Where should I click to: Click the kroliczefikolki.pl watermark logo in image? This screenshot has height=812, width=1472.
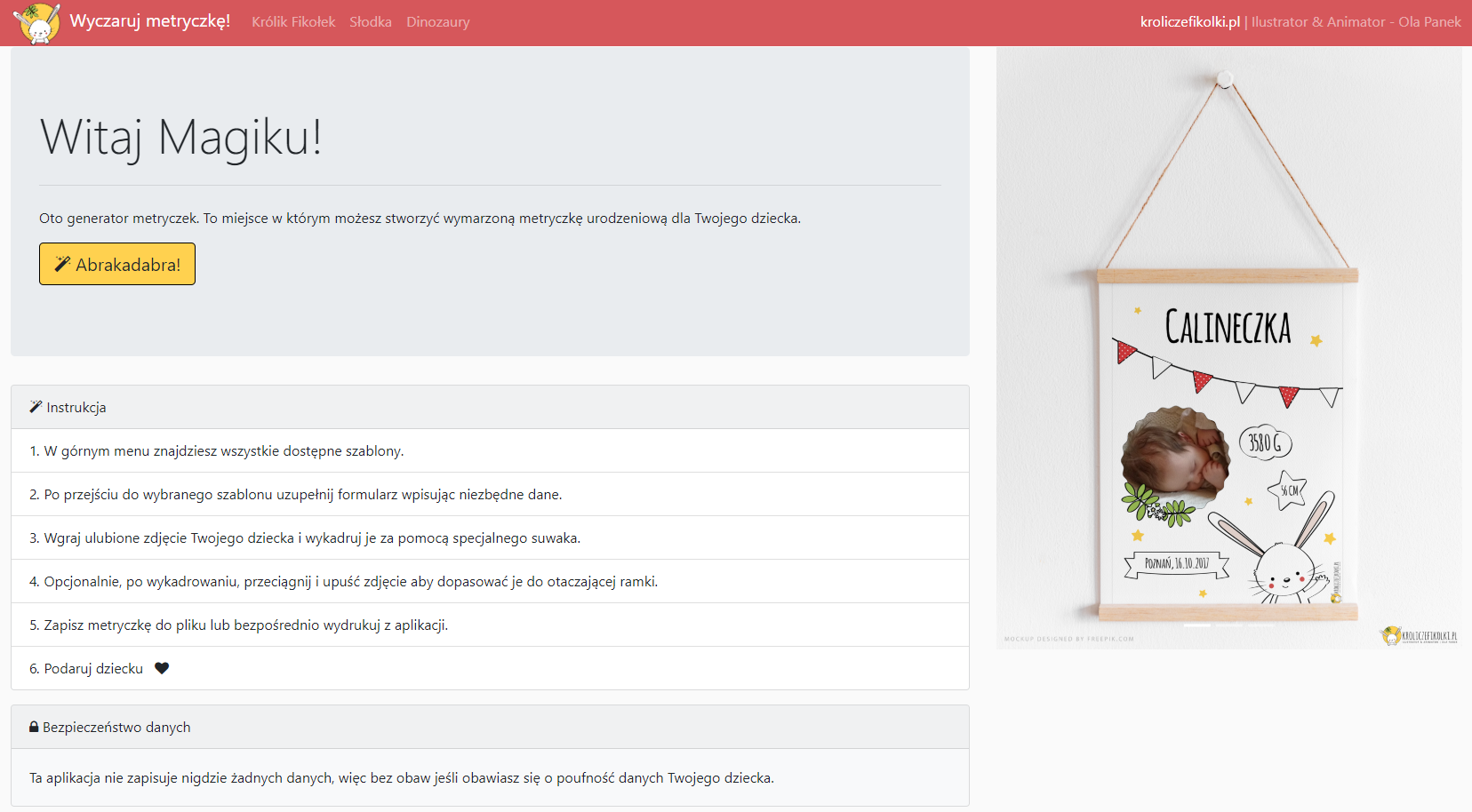tap(1419, 635)
